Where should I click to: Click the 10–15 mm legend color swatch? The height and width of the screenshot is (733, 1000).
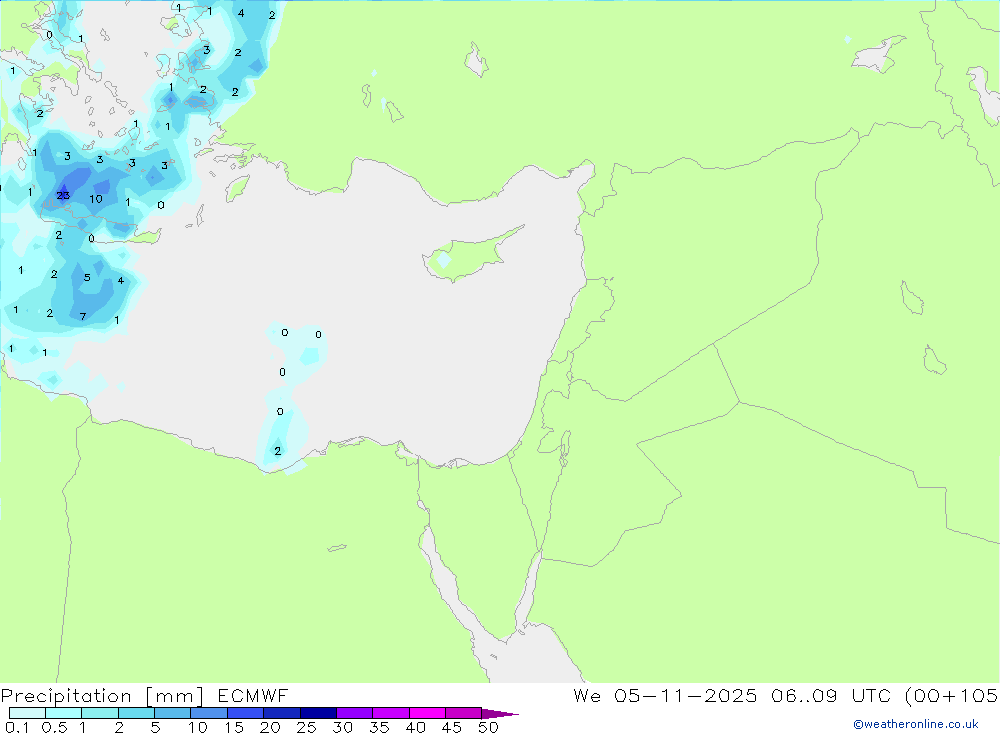(x=209, y=713)
